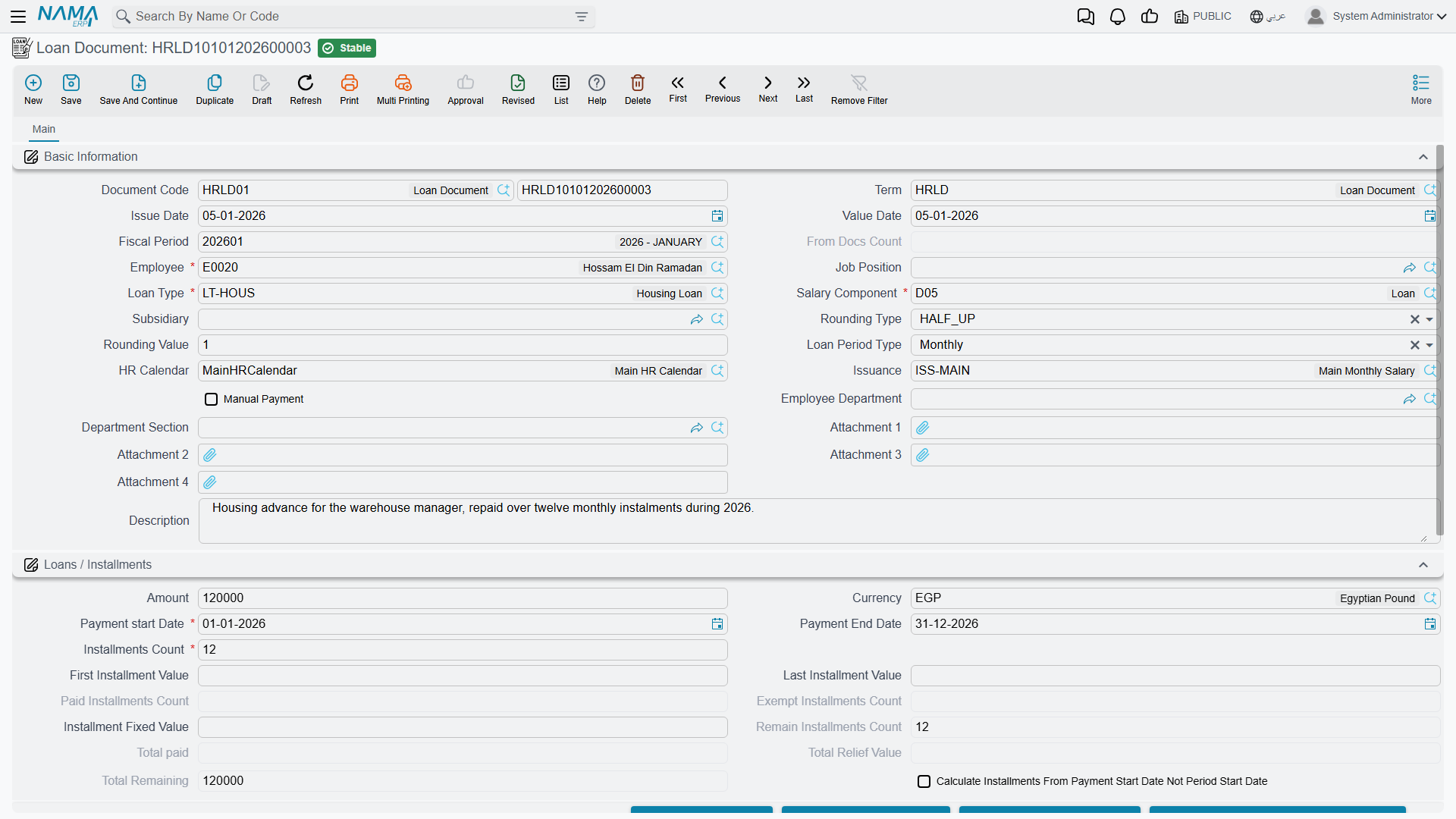Viewport: 1456px width, 819px height.
Task: Go to Previous record
Action: coord(723,88)
